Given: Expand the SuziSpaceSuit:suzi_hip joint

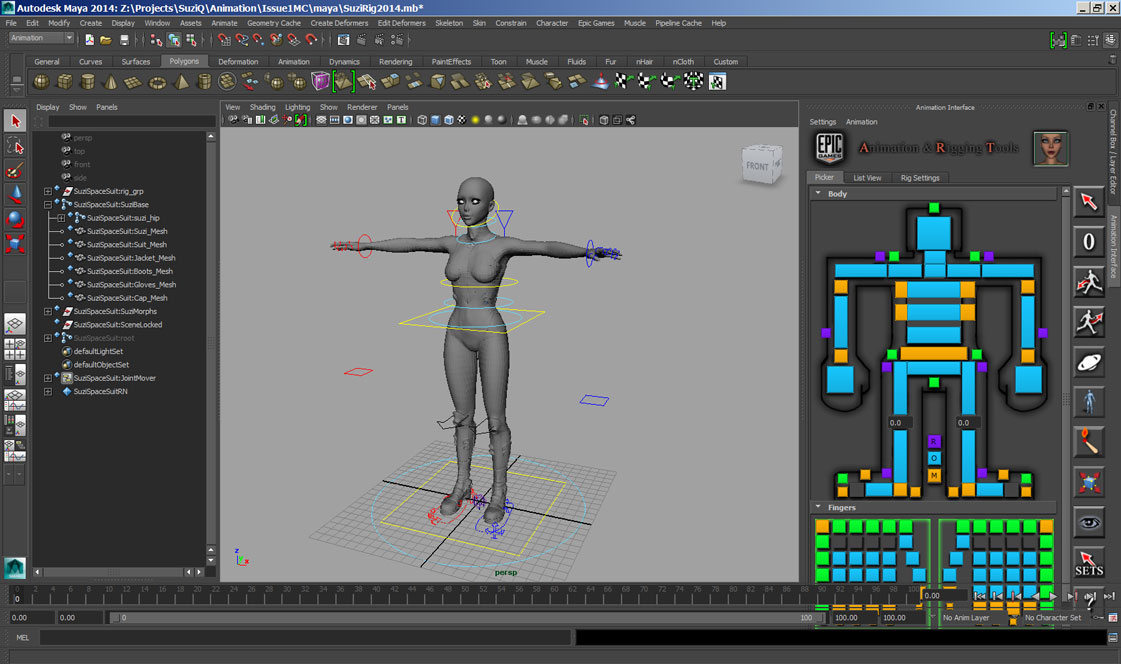Looking at the screenshot, I should [61, 218].
